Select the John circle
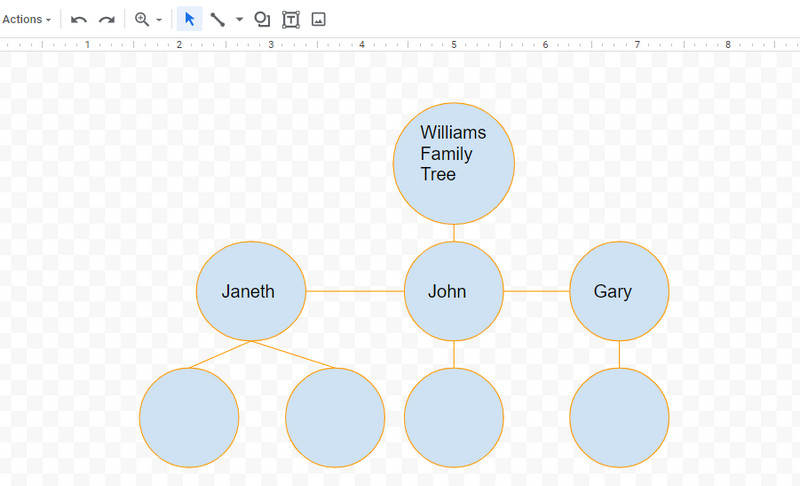The image size is (800, 486). click(454, 291)
